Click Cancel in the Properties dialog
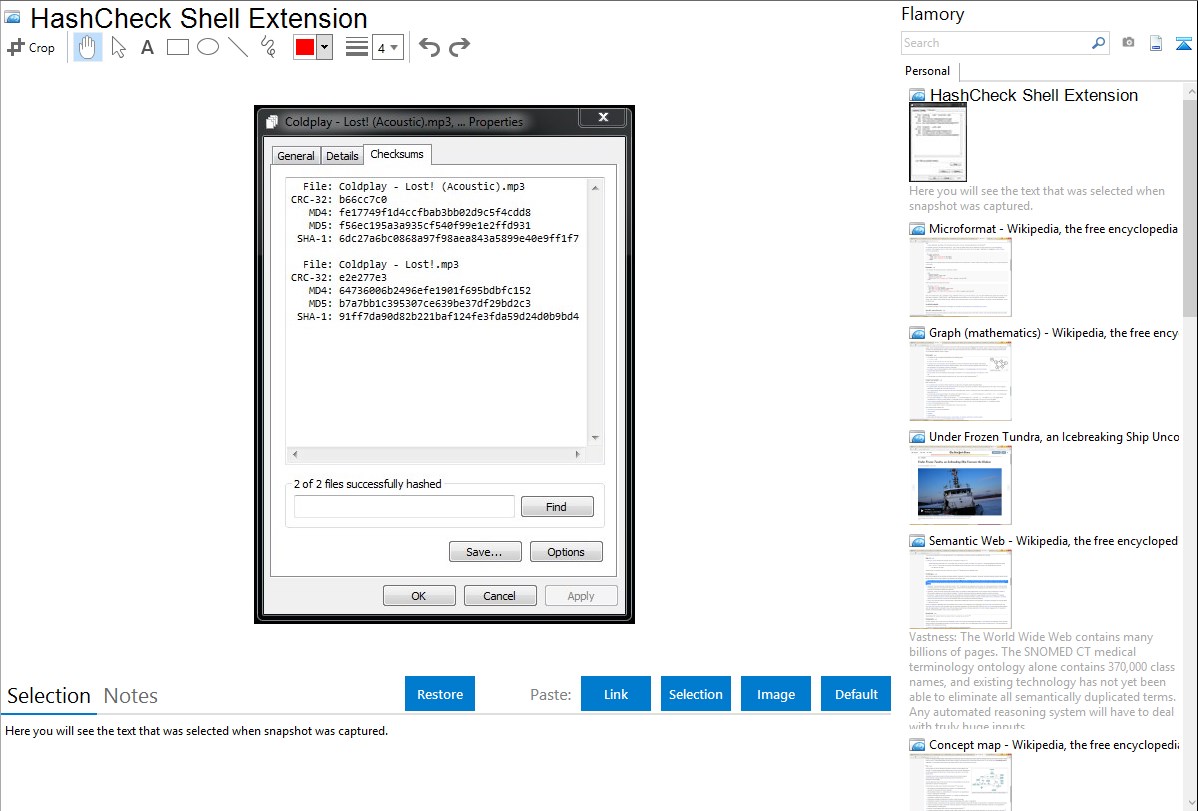This screenshot has width=1198, height=811. (500, 595)
